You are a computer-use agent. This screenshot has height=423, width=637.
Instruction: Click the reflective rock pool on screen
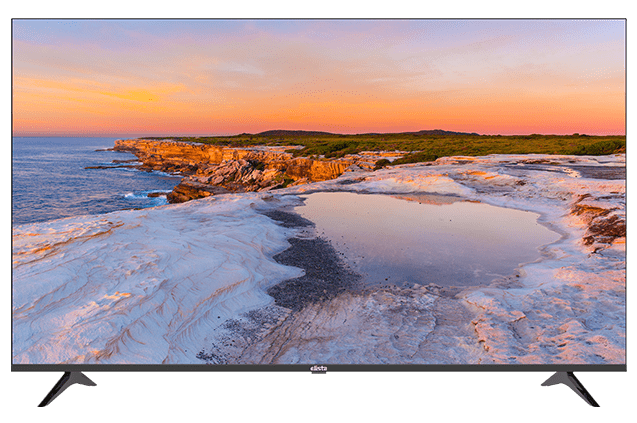(x=427, y=238)
